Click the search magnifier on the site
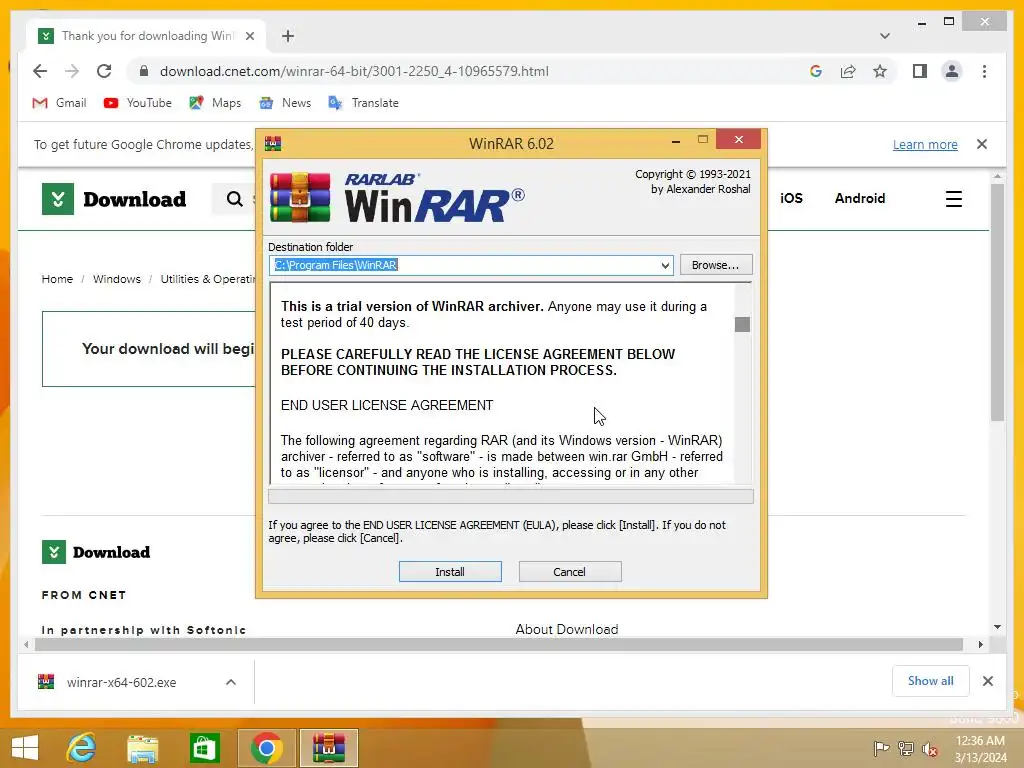1024x768 pixels. click(x=234, y=199)
